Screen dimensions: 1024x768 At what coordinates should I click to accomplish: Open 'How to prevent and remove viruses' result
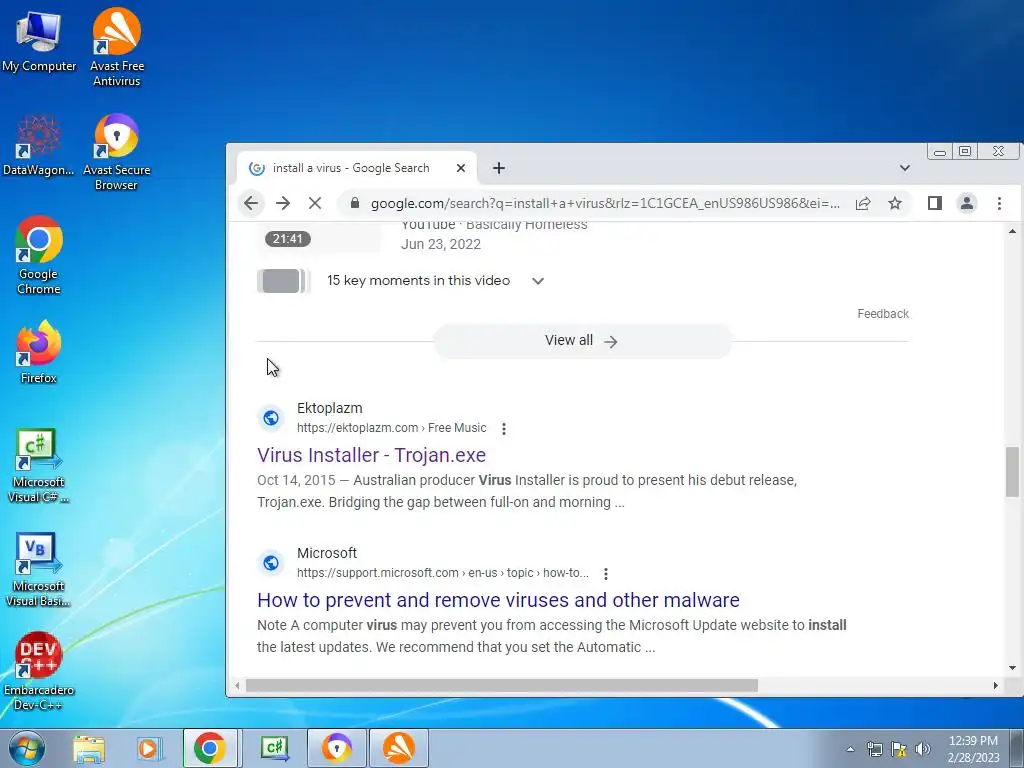pos(498,600)
